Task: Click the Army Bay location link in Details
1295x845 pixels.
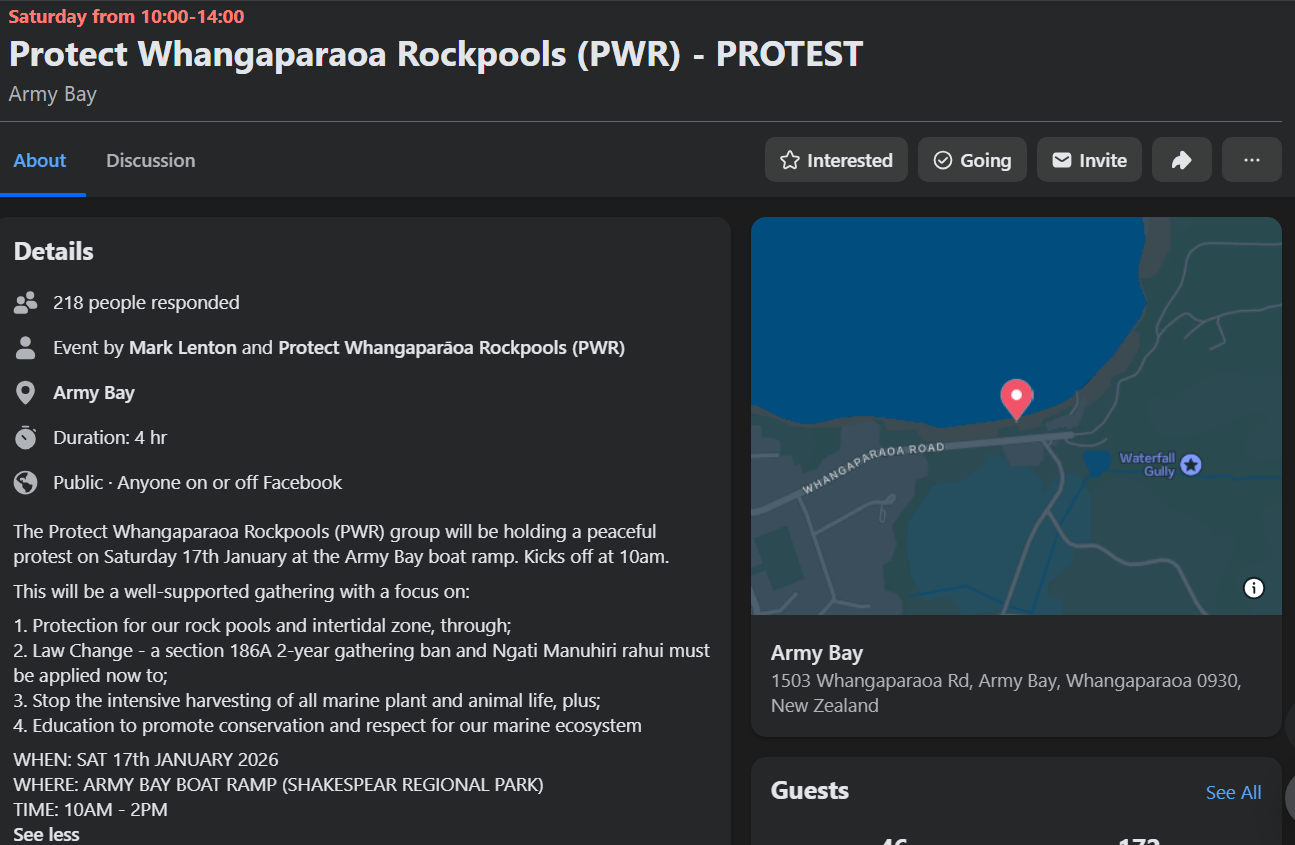Action: 94,393
